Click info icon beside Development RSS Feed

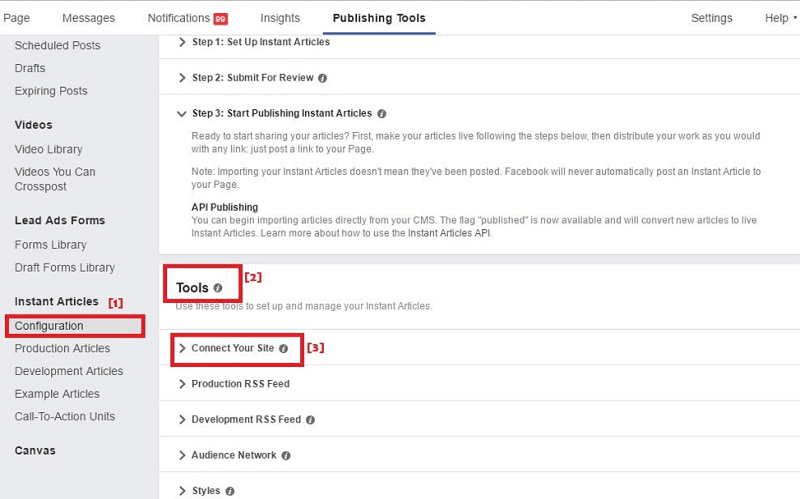point(310,420)
